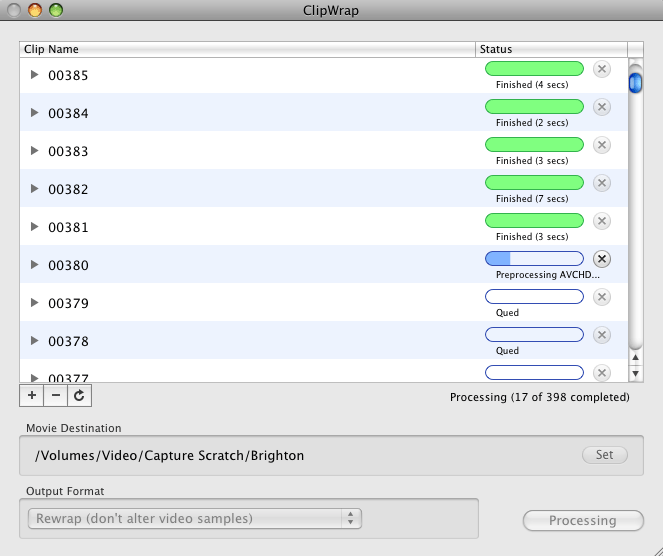This screenshot has height=556, width=663.
Task: Cancel clip 00382 via its X icon
Action: click(x=602, y=183)
